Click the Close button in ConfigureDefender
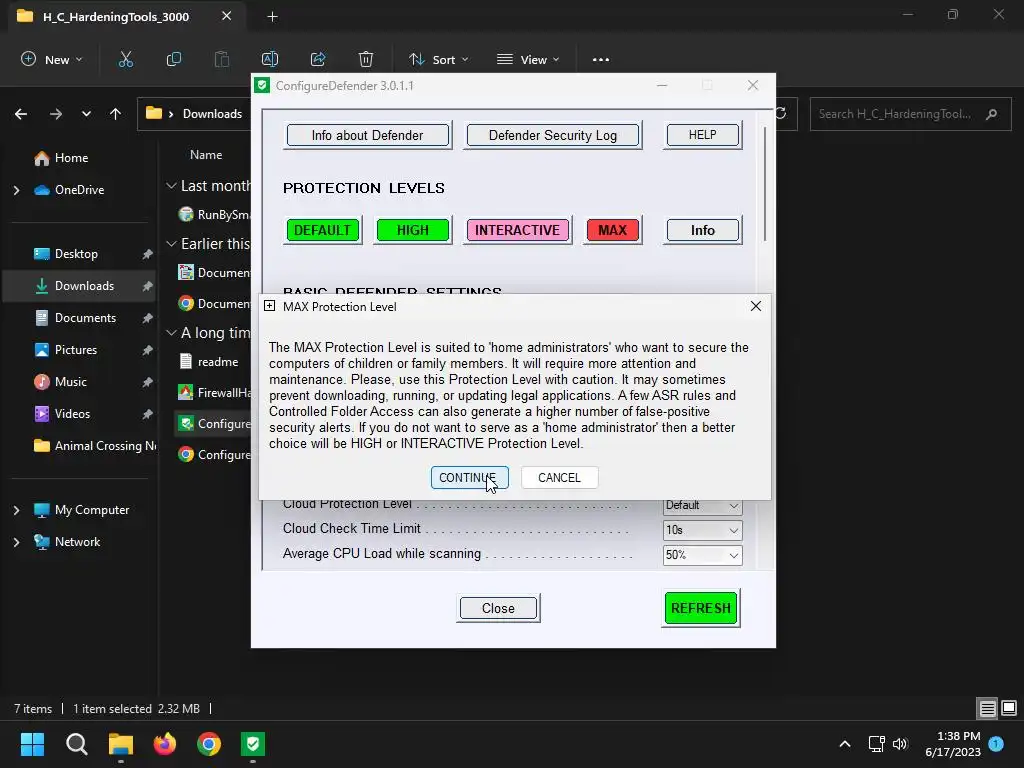The height and width of the screenshot is (768, 1024). coord(498,608)
